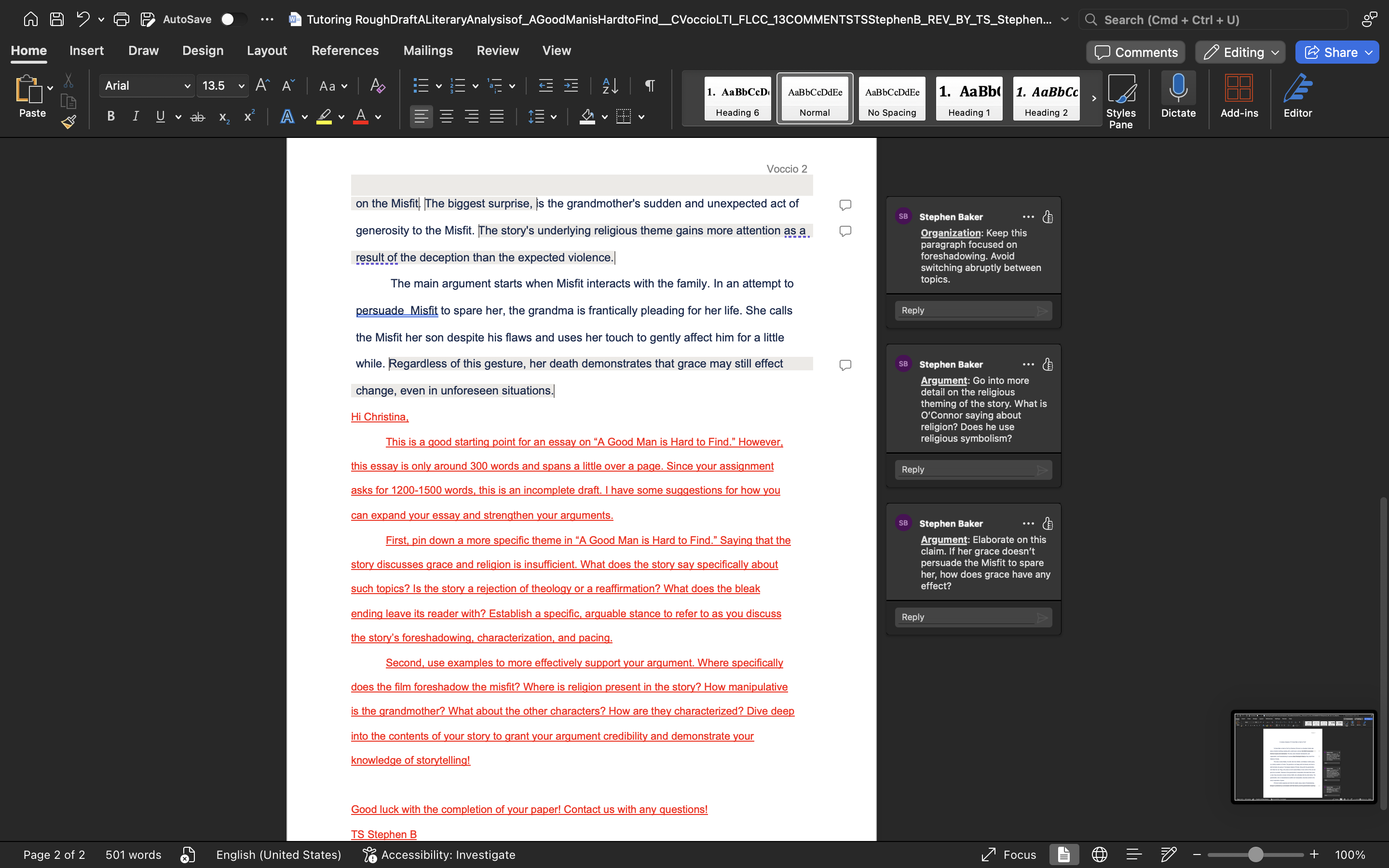The width and height of the screenshot is (1389, 868).
Task: Click the Format Painter brush icon
Action: tap(69, 122)
